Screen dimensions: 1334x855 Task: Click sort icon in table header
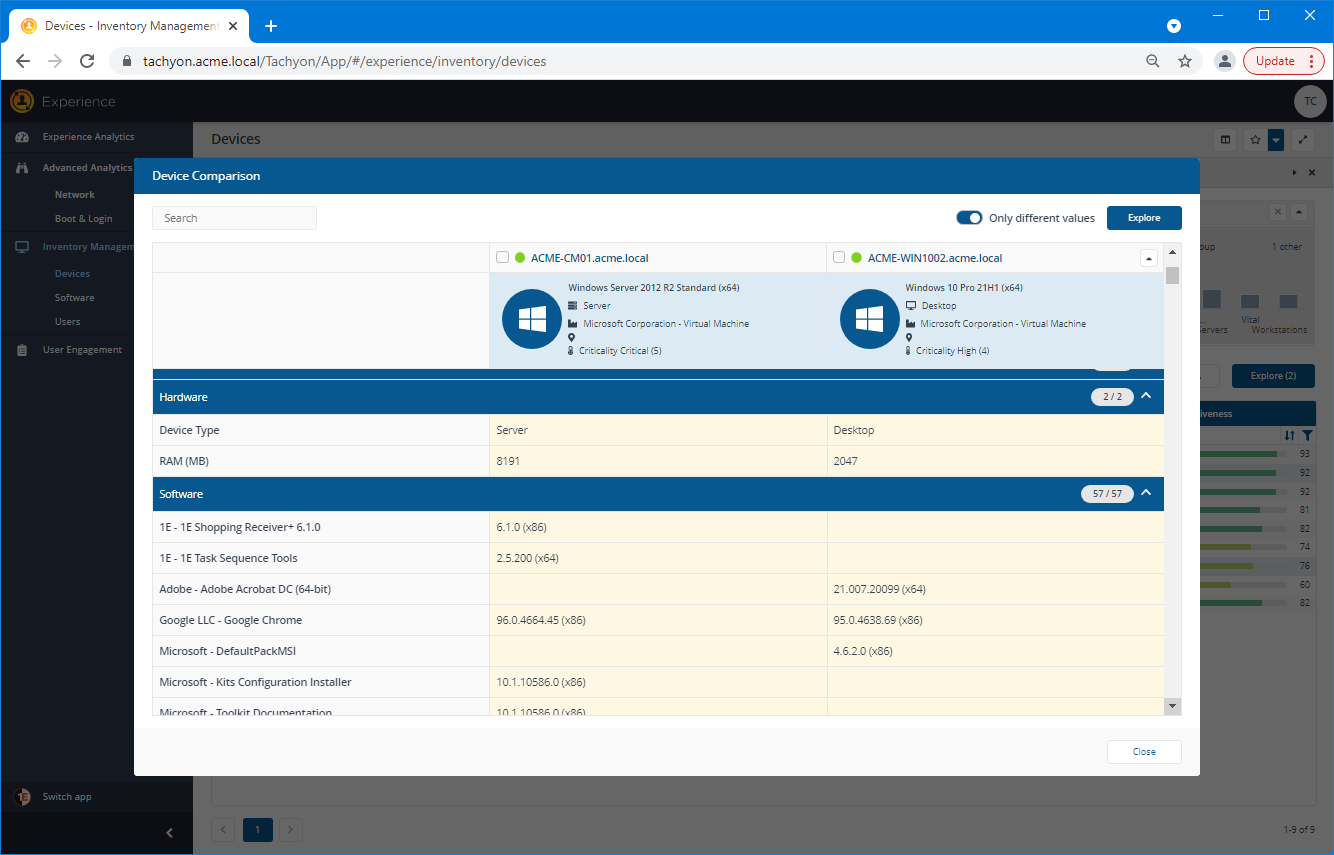1290,436
